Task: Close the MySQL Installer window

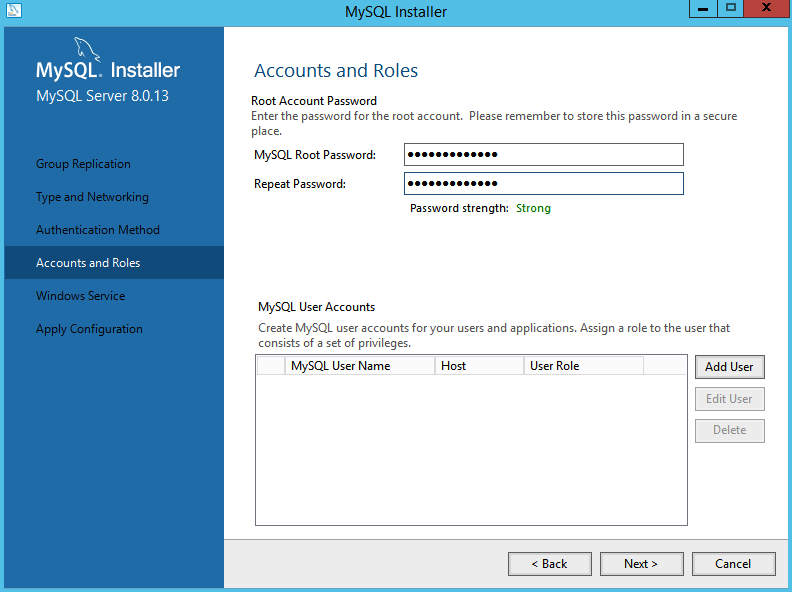Action: (x=764, y=9)
